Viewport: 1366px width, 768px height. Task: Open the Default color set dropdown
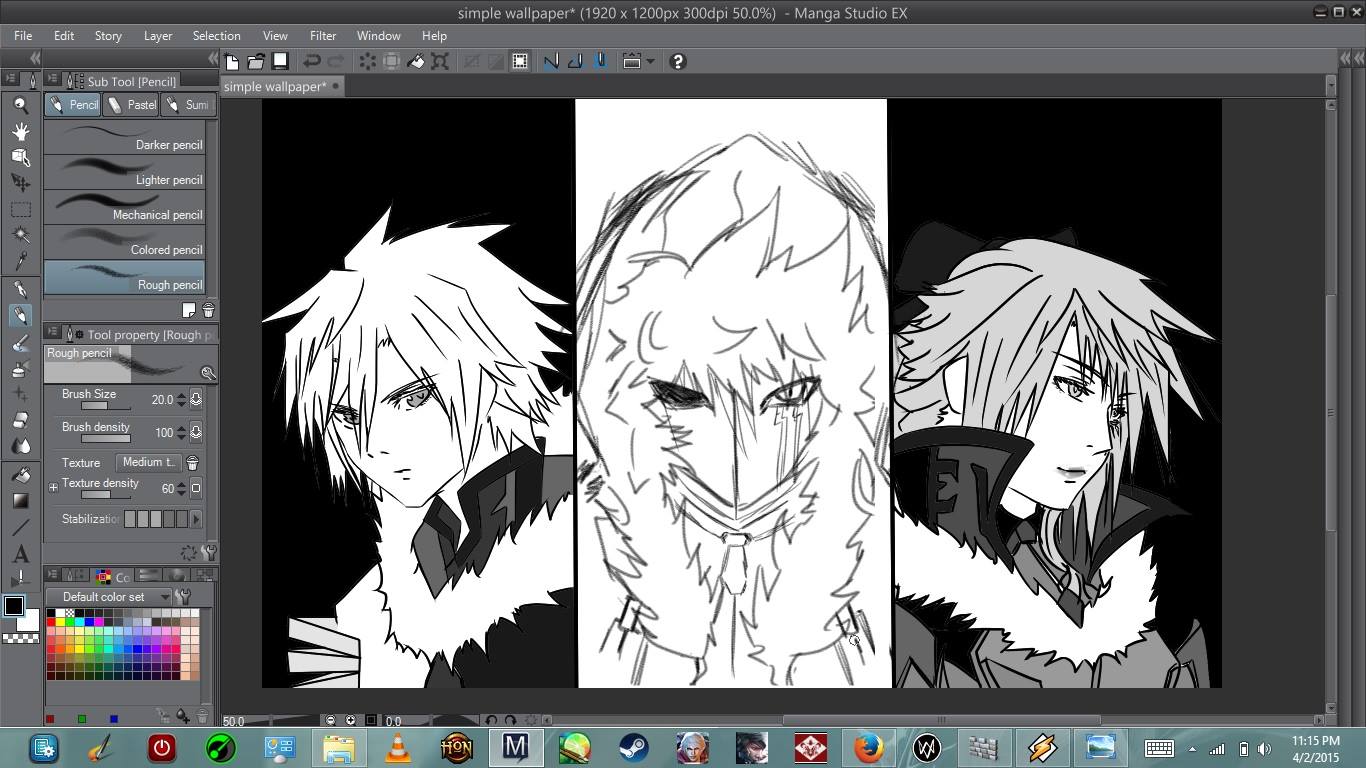[x=108, y=597]
